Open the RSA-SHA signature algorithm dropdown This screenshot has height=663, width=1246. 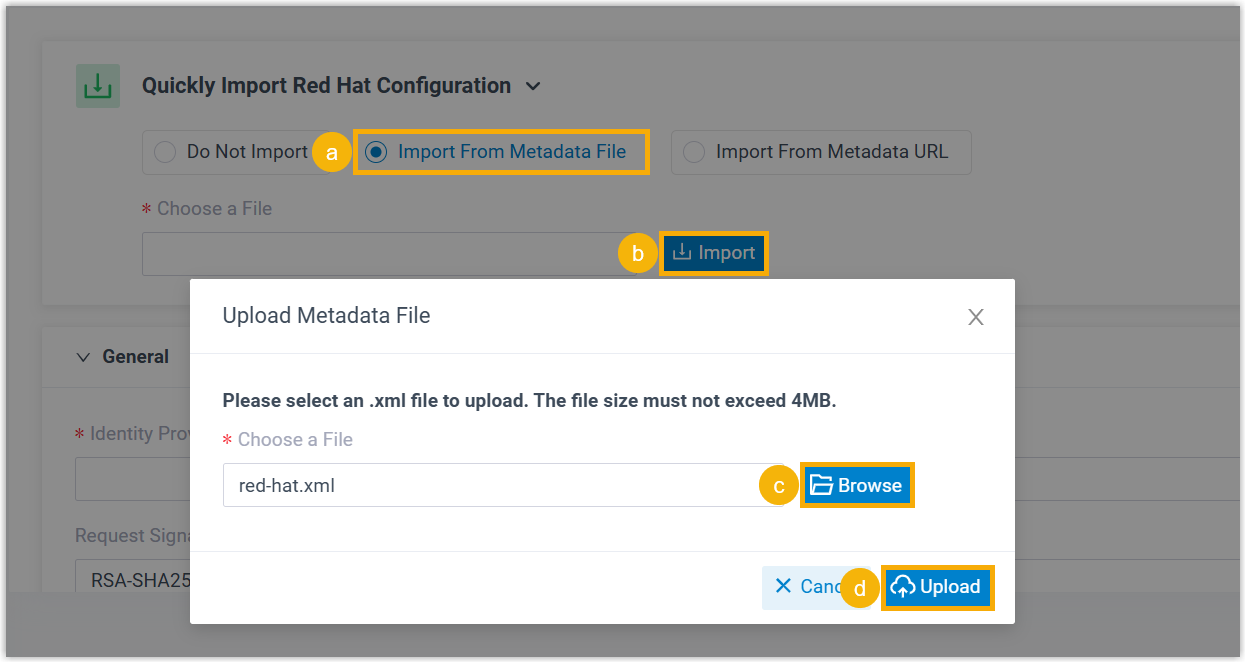coord(133,579)
